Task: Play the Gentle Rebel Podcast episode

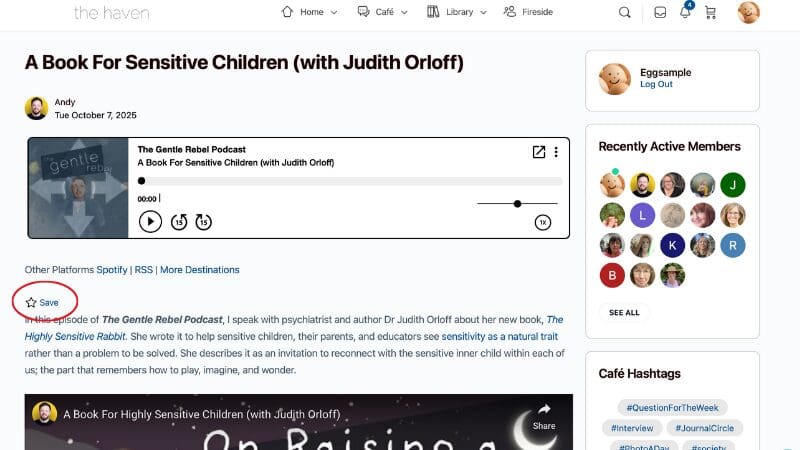Action: click(150, 221)
